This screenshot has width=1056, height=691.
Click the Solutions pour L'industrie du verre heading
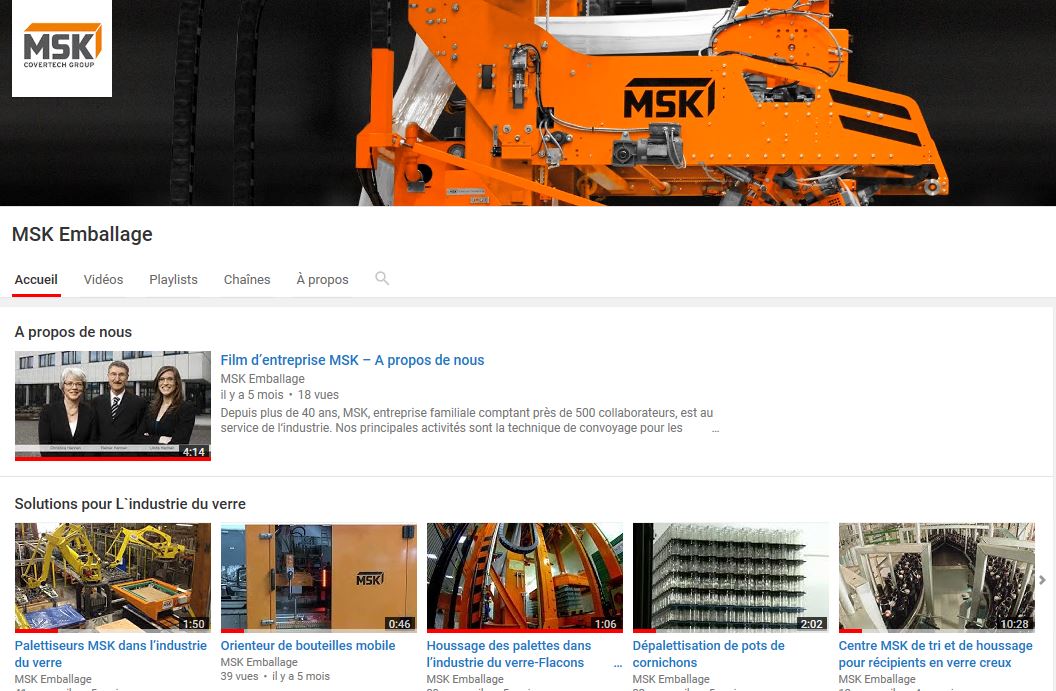pos(131,504)
